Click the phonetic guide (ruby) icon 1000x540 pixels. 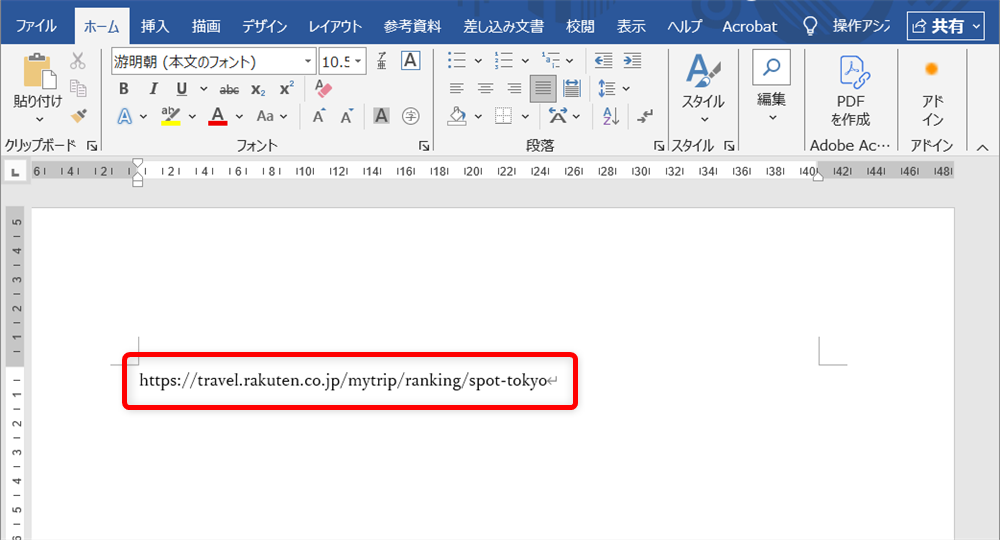coord(381,61)
